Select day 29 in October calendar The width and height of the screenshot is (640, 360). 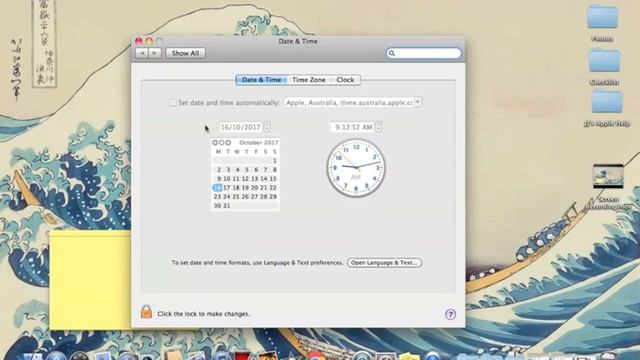tap(273, 197)
